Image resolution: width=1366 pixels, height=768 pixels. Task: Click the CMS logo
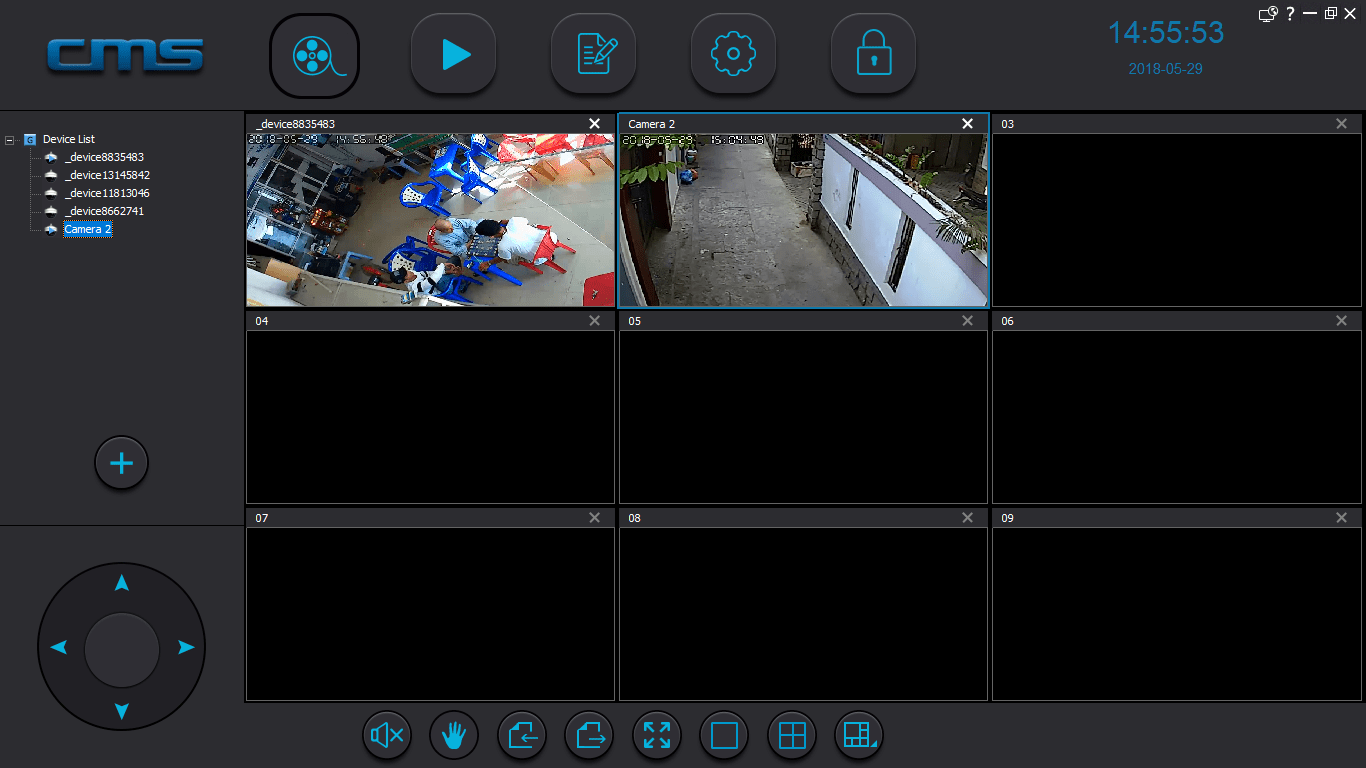125,56
